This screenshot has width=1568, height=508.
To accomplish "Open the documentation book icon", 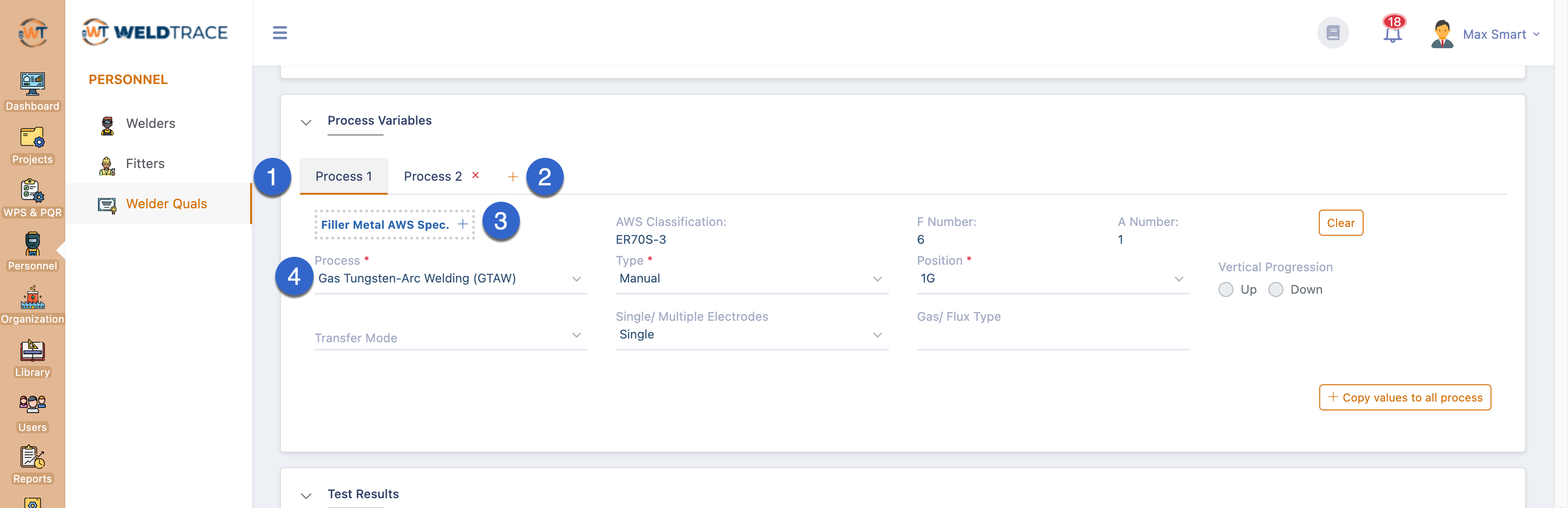I will pyautogui.click(x=1332, y=32).
